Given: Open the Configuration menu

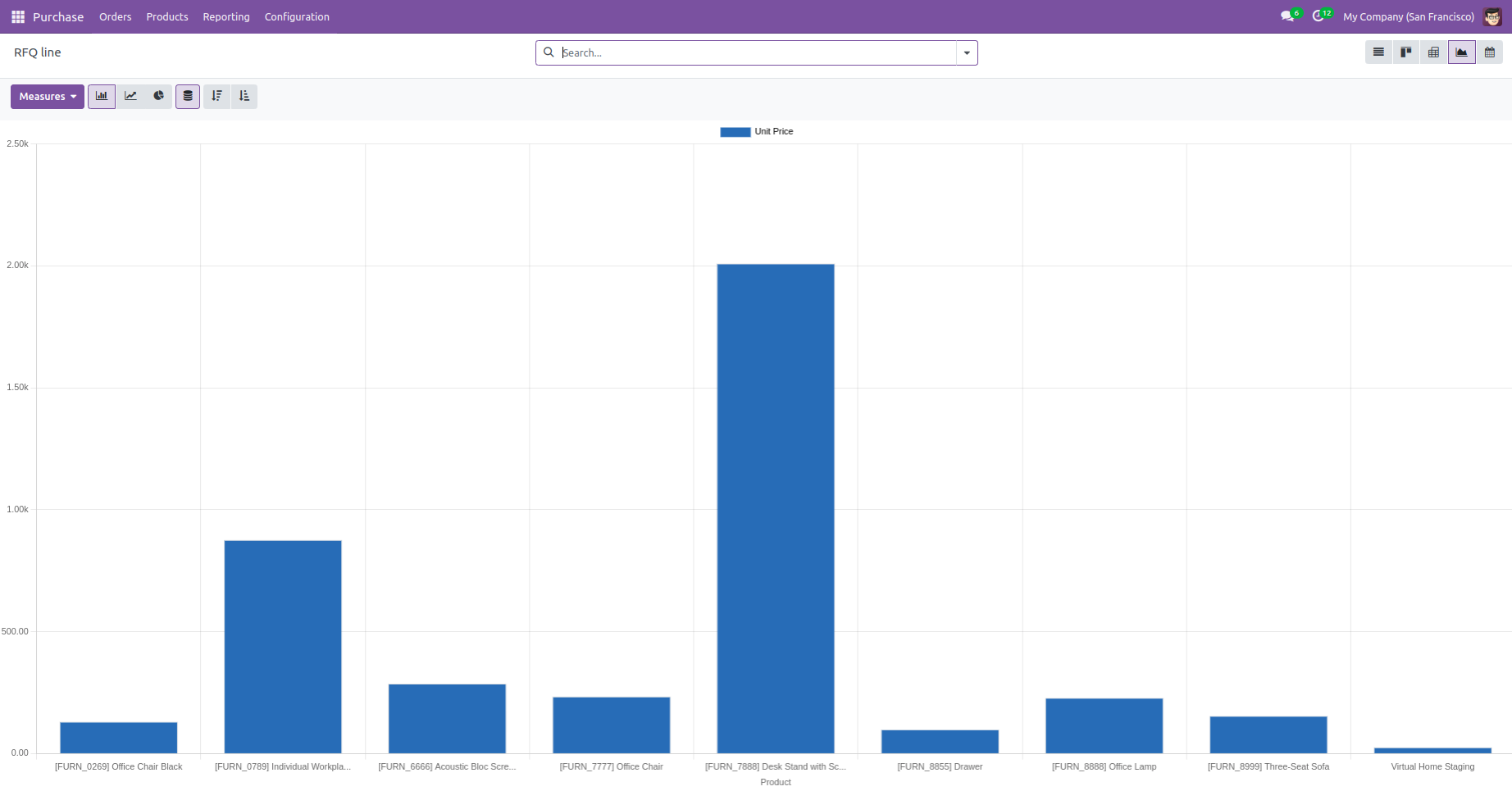Looking at the screenshot, I should click(x=297, y=17).
